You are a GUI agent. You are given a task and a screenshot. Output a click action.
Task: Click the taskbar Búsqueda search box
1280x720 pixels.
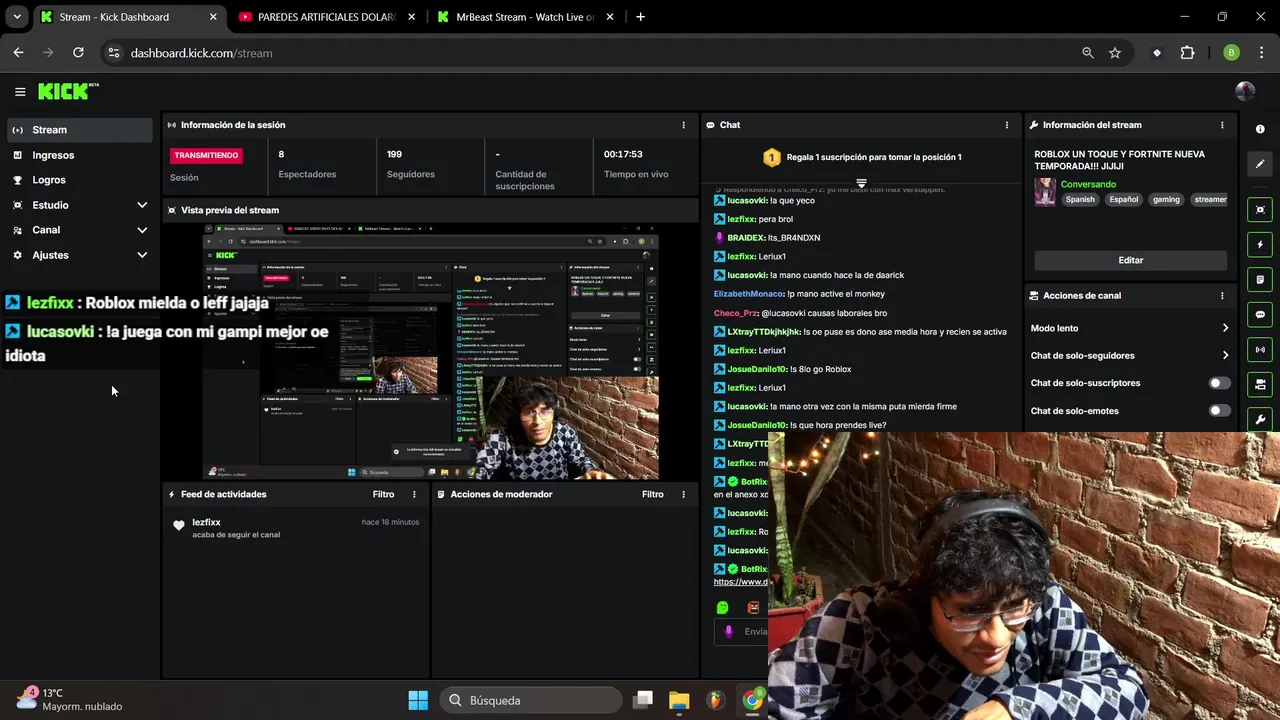click(x=532, y=700)
